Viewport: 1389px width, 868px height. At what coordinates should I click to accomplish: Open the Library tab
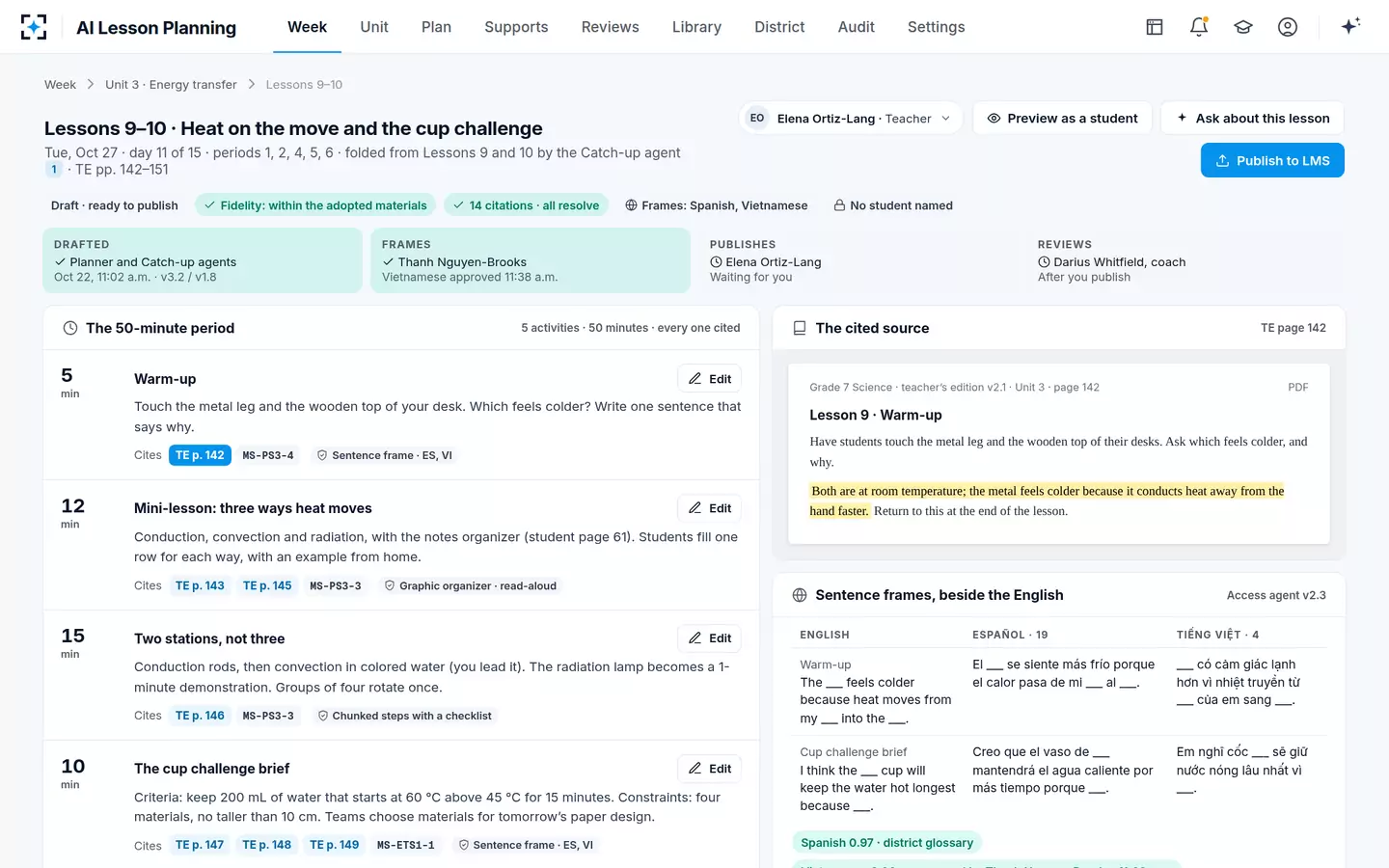[x=696, y=27]
